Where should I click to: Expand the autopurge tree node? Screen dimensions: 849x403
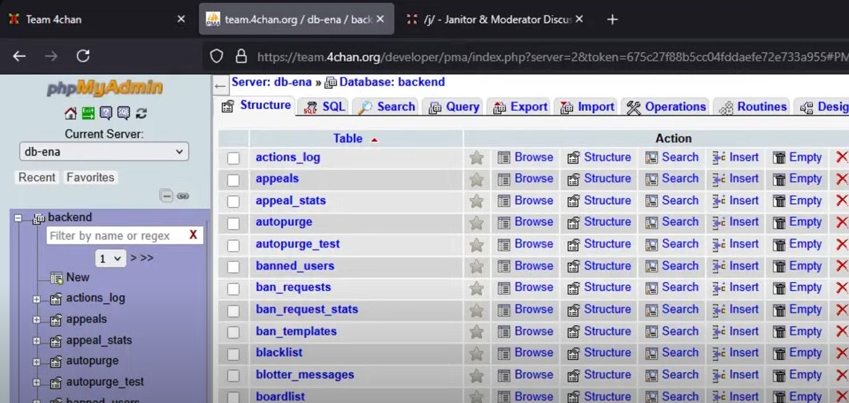(x=36, y=361)
